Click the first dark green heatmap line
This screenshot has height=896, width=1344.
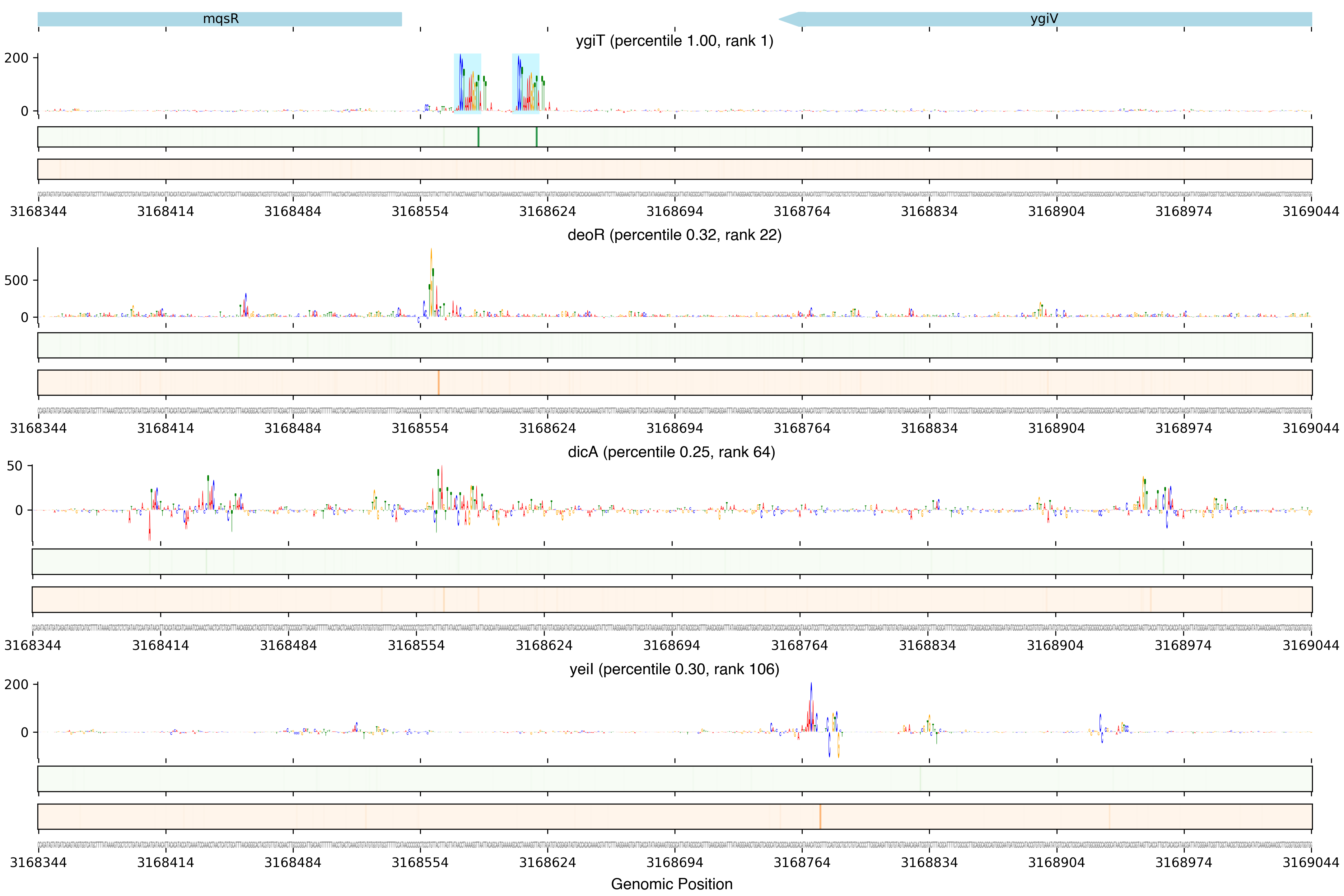(478, 137)
